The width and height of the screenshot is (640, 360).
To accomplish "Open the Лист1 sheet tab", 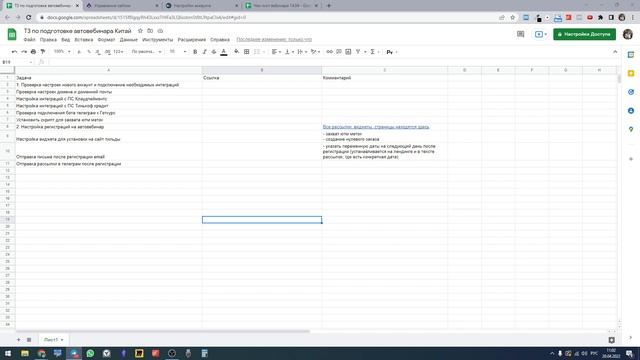I will (53, 340).
